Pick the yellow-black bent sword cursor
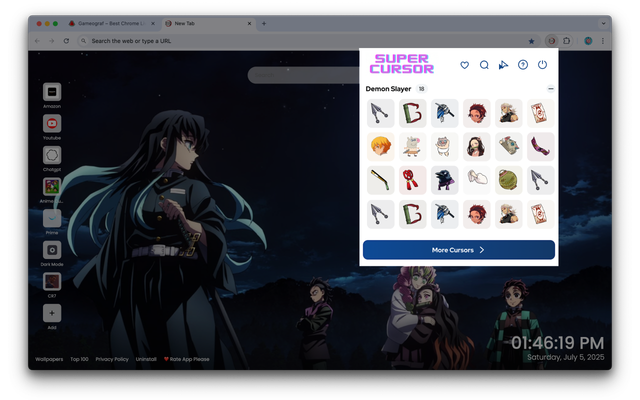Image resolution: width=640 pixels, height=400 pixels. 380,180
